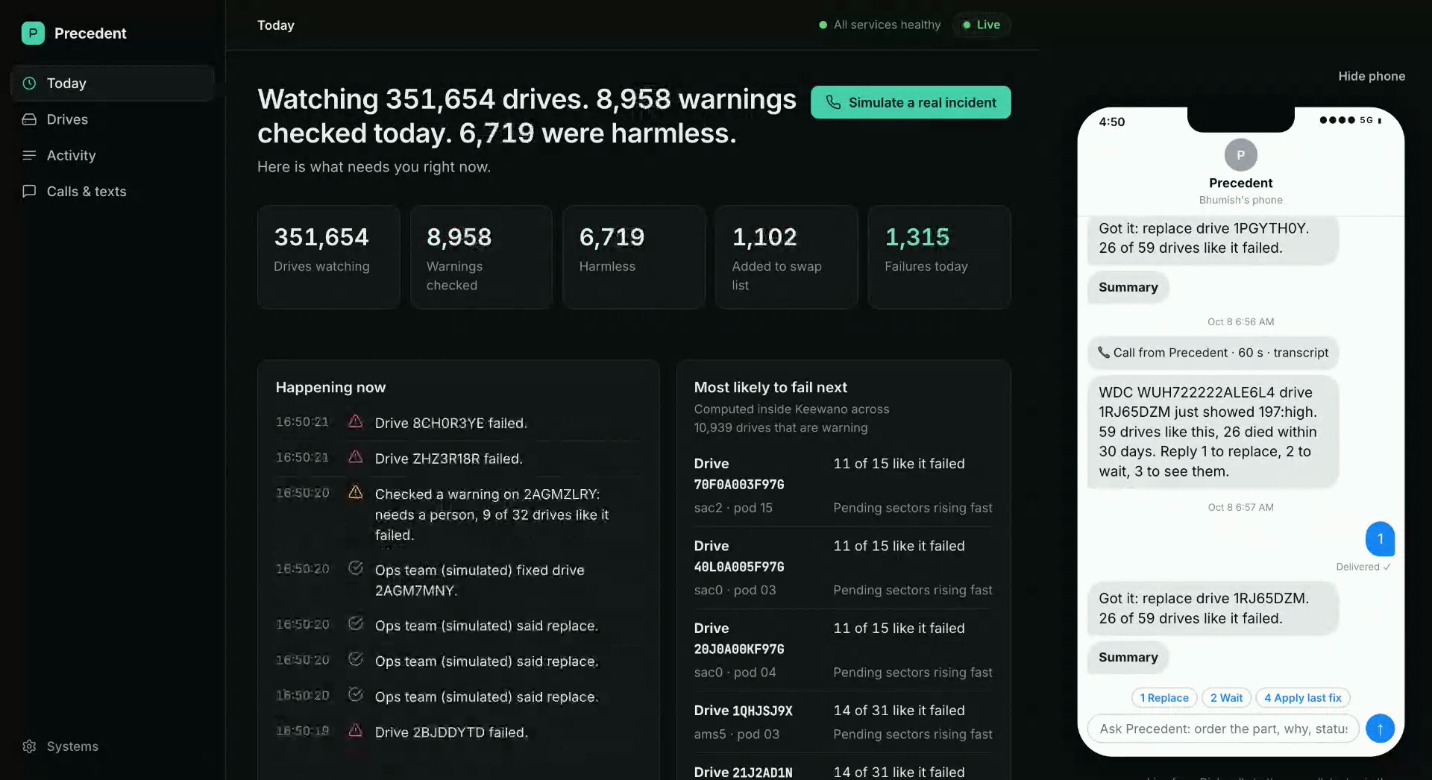
Task: Click Simulate a real incident button
Action: coord(911,102)
